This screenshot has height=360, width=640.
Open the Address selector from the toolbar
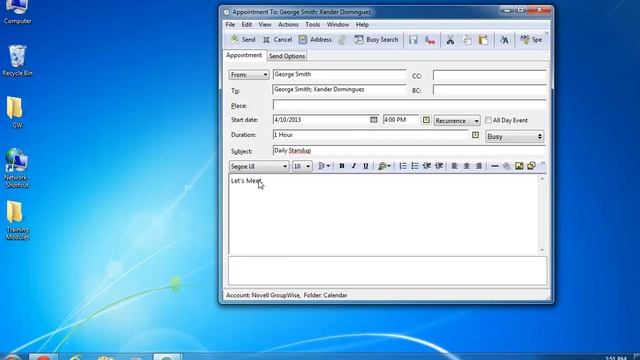(315, 40)
